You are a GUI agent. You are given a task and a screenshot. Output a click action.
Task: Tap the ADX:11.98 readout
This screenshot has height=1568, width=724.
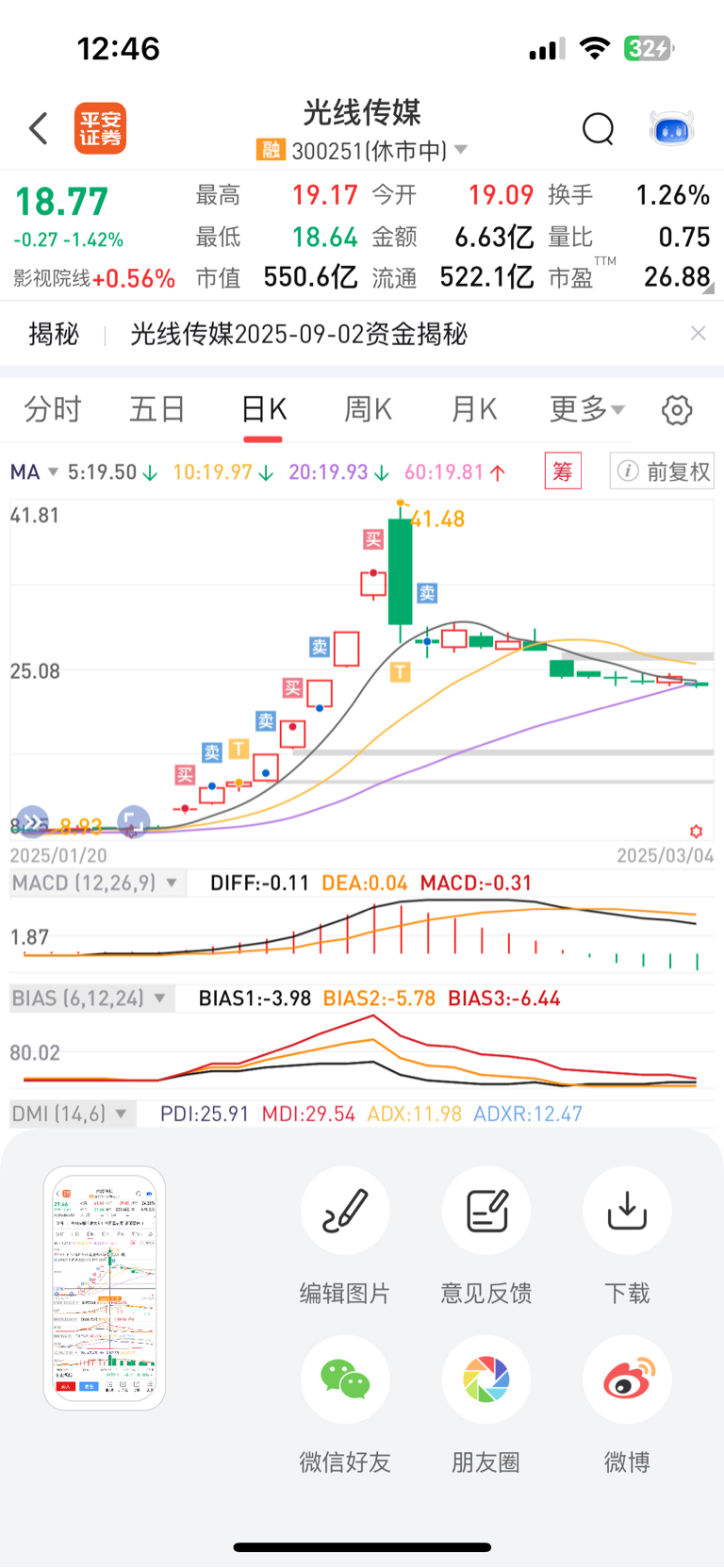click(415, 1114)
